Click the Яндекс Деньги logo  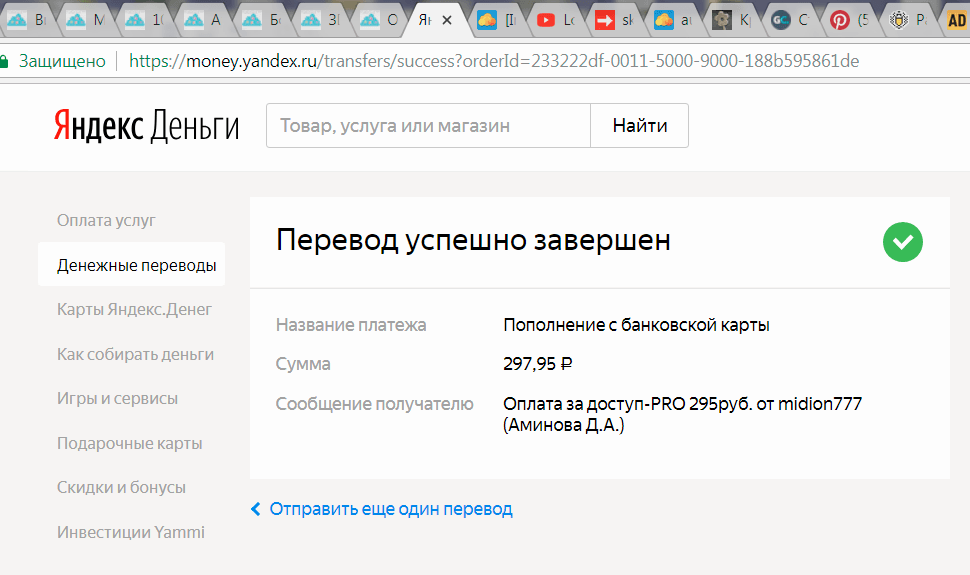(x=146, y=126)
